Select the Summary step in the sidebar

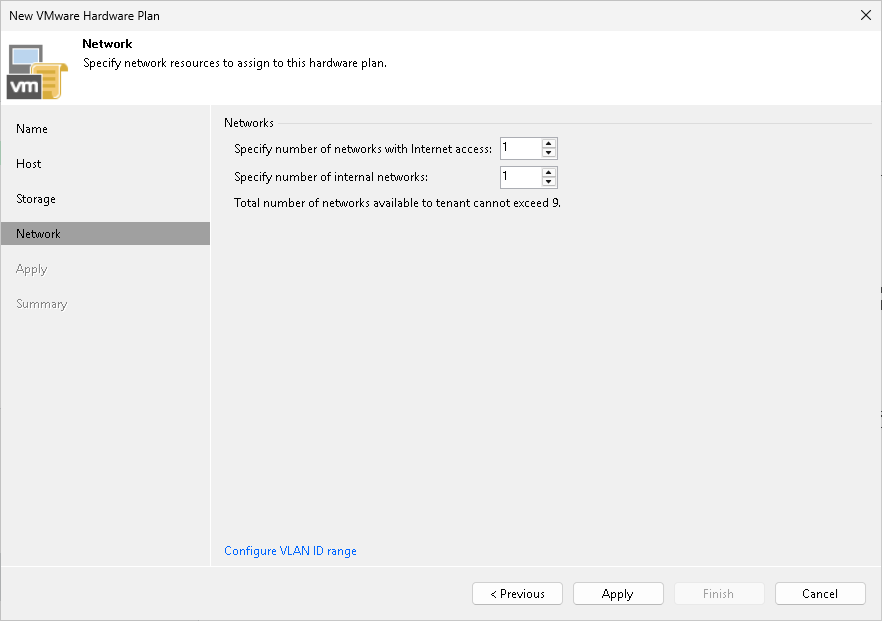tap(41, 303)
